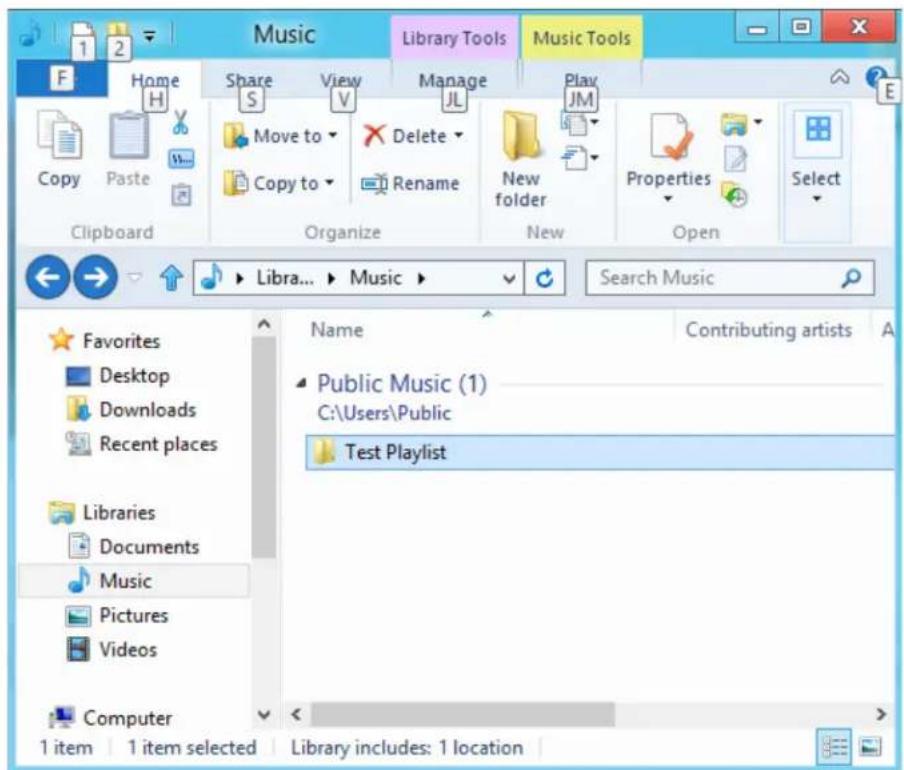Viewport: 904px width, 770px height.
Task: Click the Copy path icon
Action: 181,159
